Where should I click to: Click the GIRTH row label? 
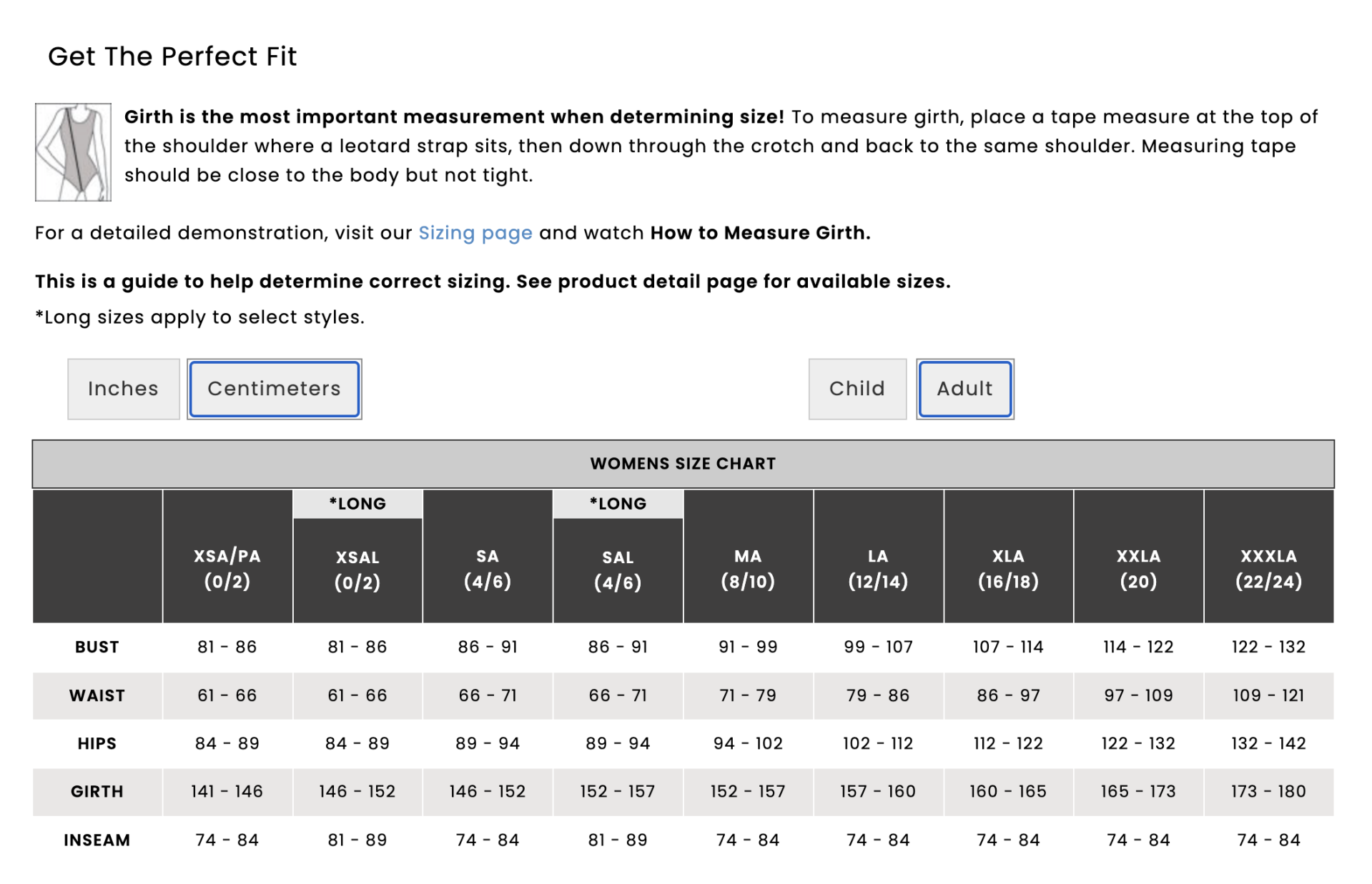coord(97,792)
